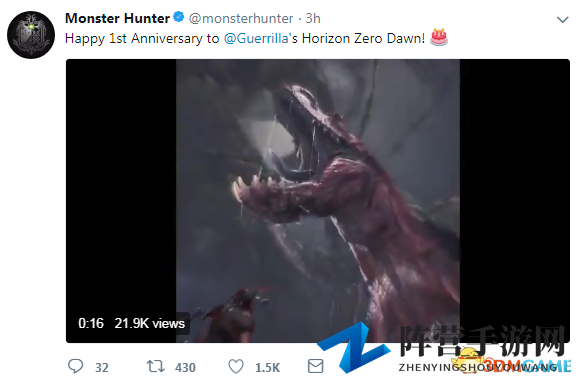Click the 32 replies count

[x=102, y=368]
